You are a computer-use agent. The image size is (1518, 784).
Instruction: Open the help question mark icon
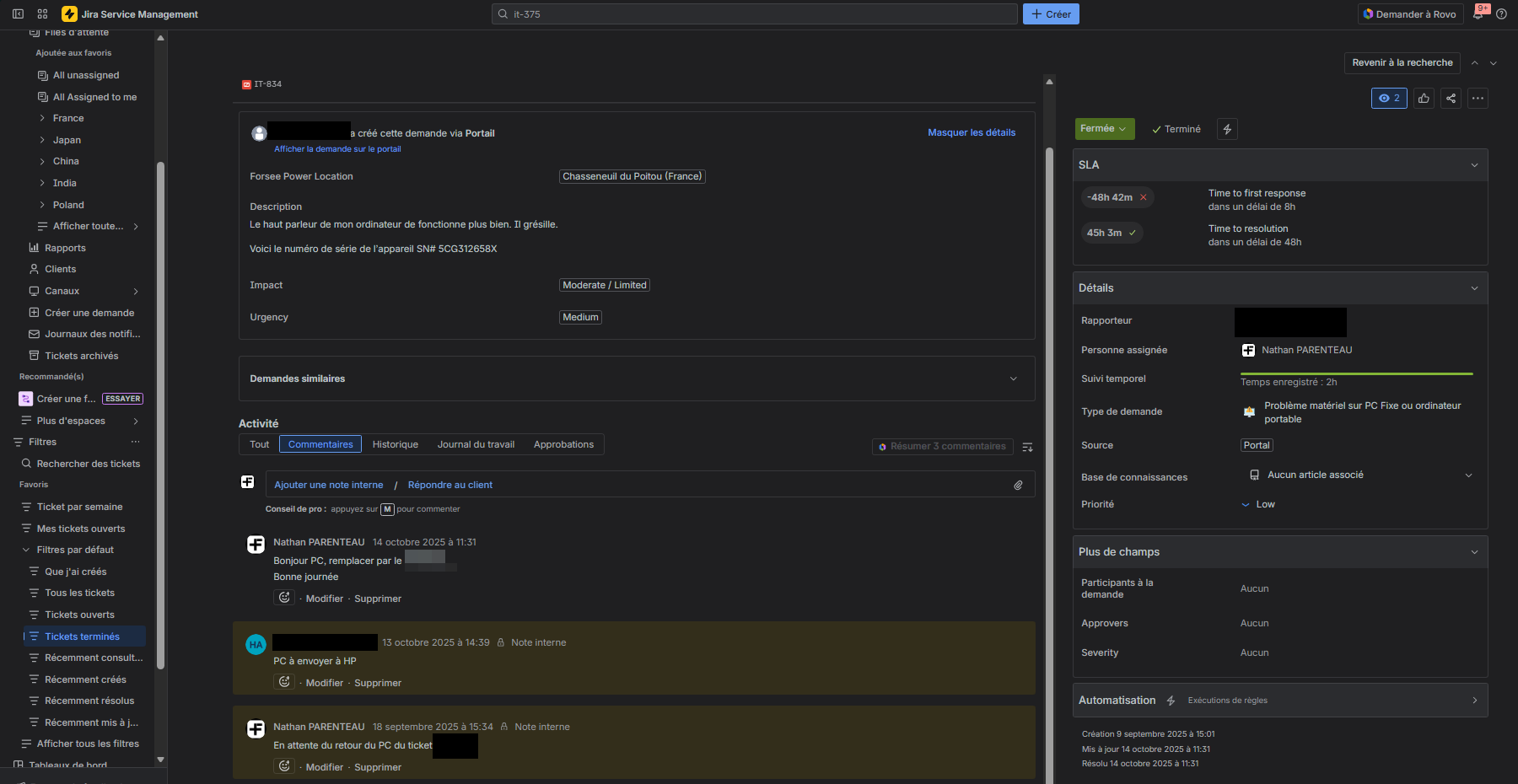point(1501,14)
